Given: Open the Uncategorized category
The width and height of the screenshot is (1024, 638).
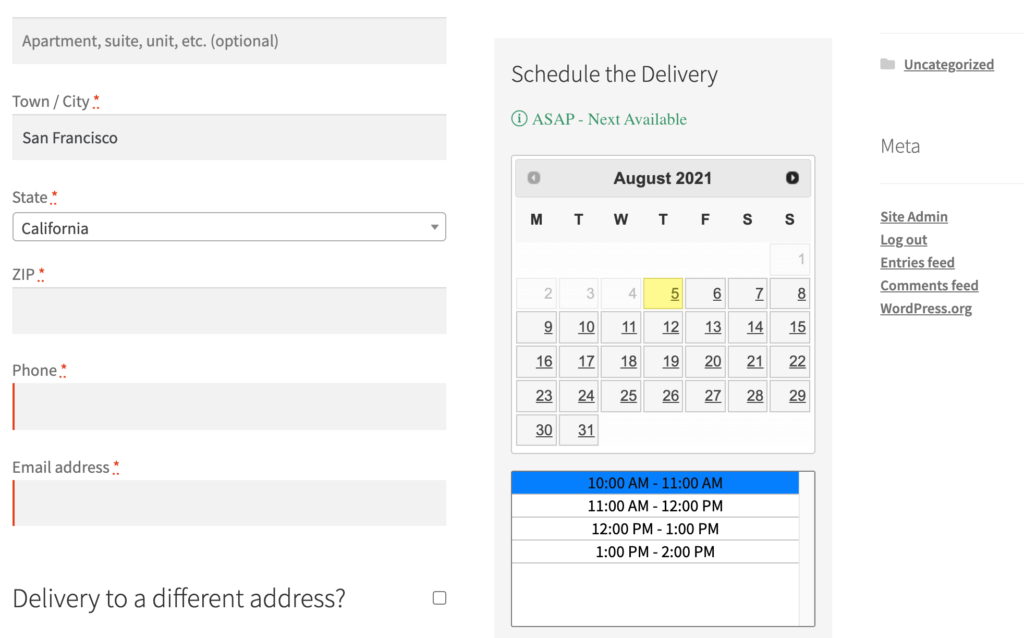Looking at the screenshot, I should (x=948, y=63).
